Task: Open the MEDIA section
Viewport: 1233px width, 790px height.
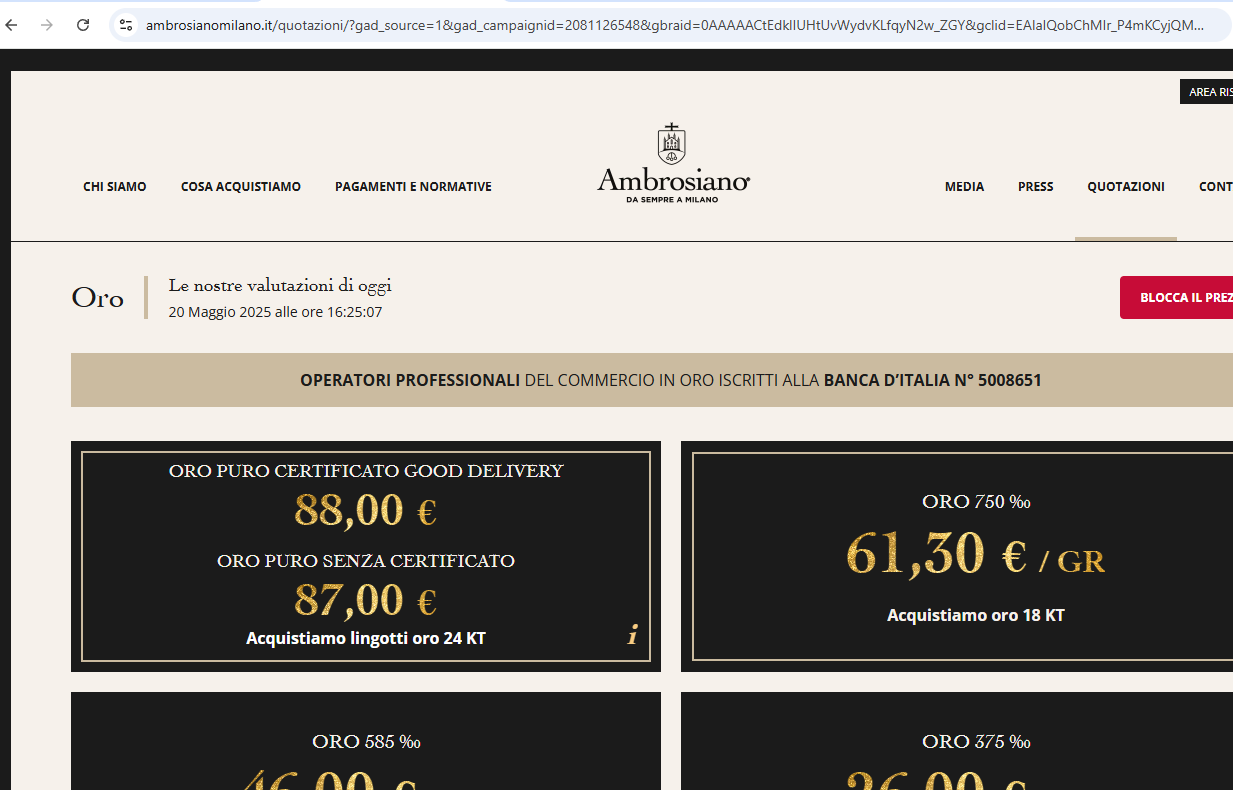Action: coord(964,187)
